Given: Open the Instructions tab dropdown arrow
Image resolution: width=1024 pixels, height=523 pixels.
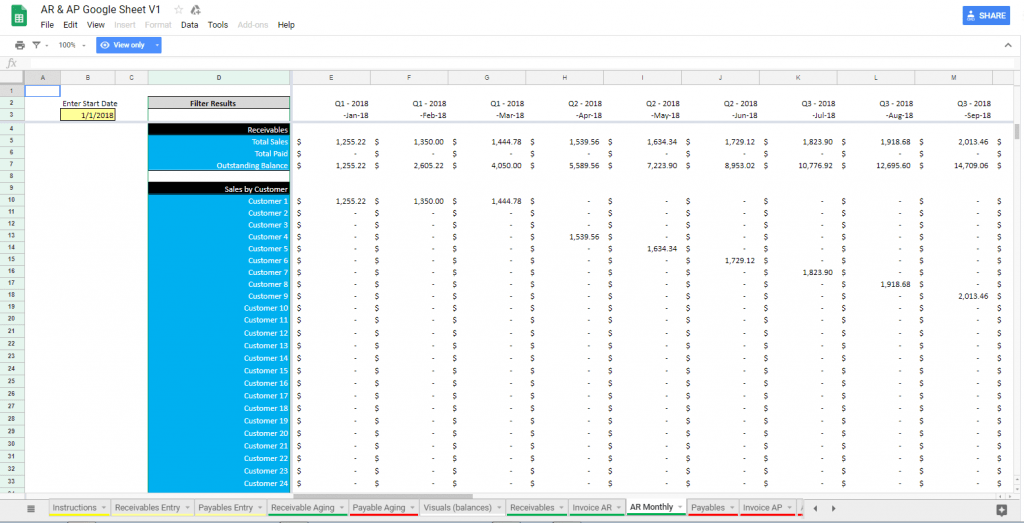Looking at the screenshot, I should tap(103, 507).
